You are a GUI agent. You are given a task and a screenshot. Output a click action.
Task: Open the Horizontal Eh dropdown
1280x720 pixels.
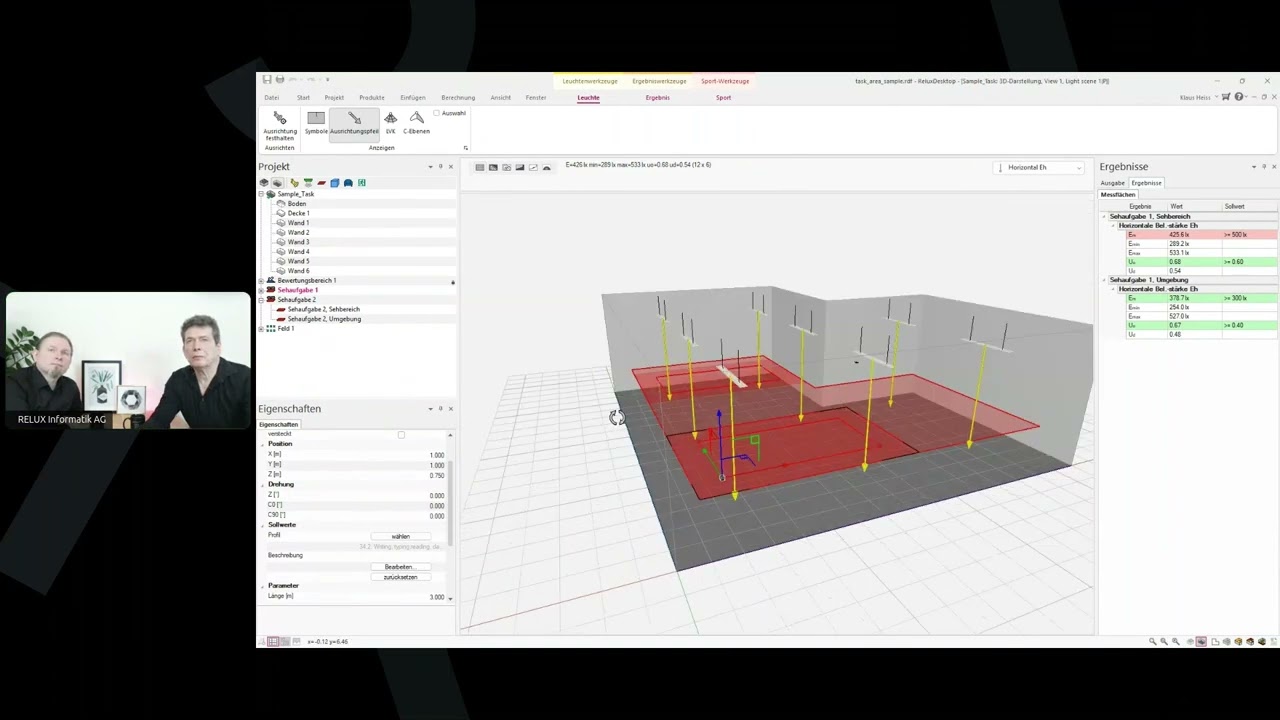(1040, 167)
